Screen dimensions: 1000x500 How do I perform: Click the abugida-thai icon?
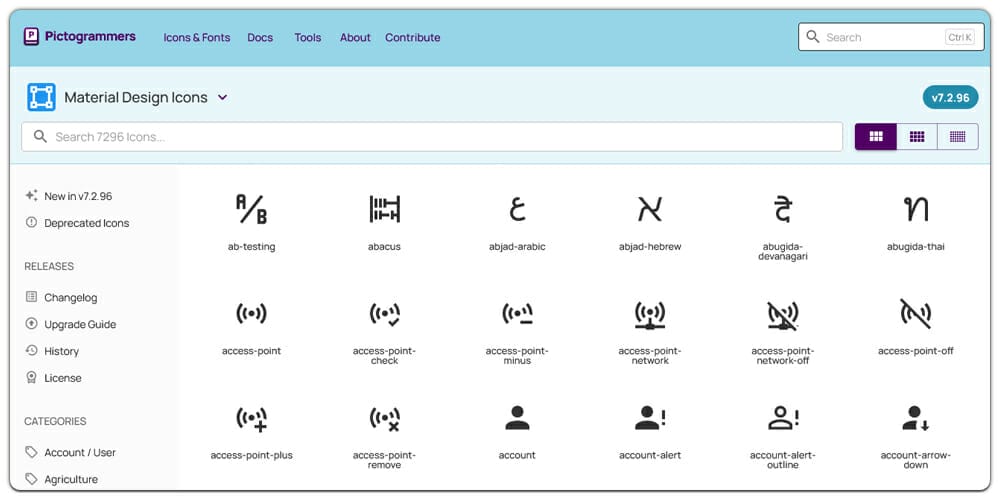[x=916, y=209]
